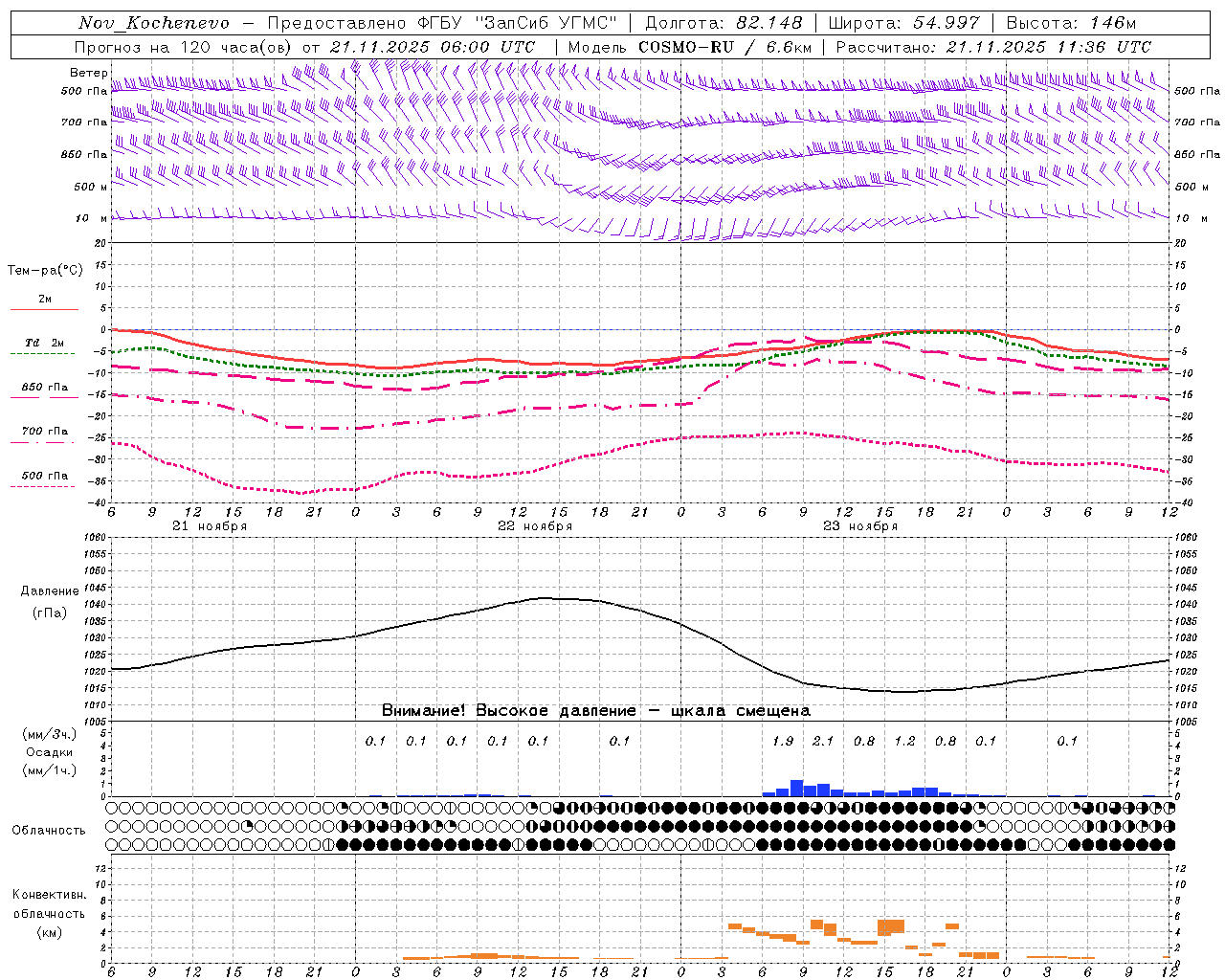Click the tallest blue precipitation bar
This screenshot has height=980, width=1225.
796,788
